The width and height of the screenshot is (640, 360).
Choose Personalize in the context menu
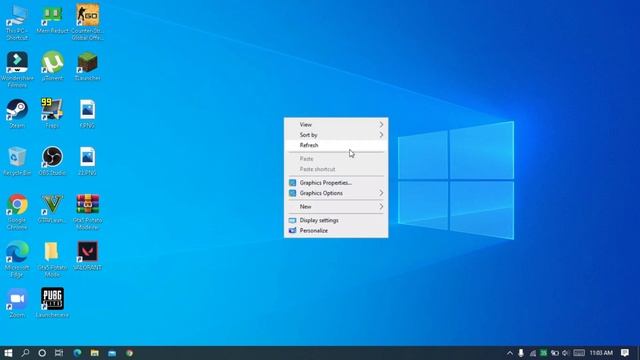pos(336,231)
